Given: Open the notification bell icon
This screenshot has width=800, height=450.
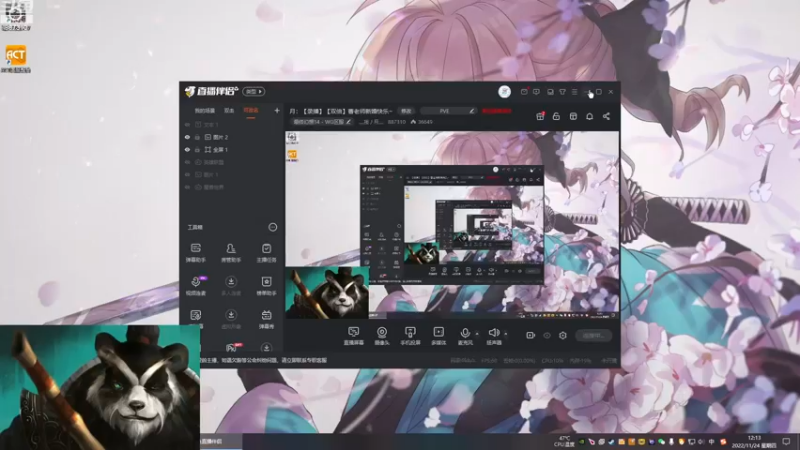Looking at the screenshot, I should [x=589, y=116].
